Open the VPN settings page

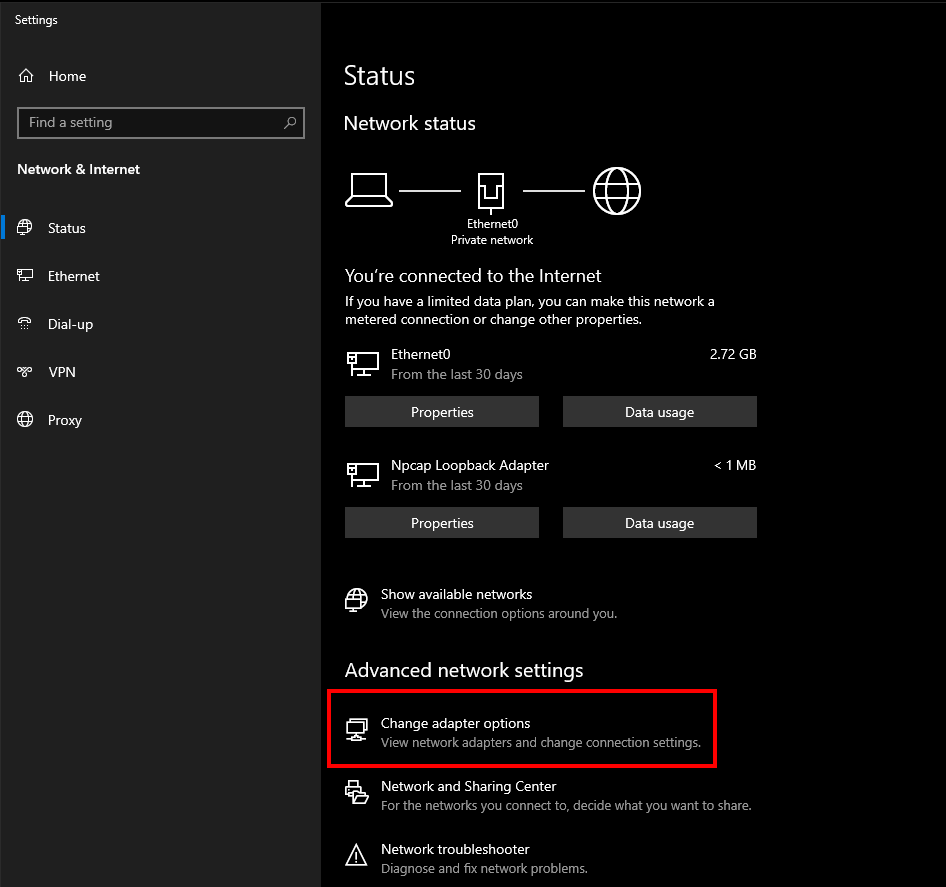click(62, 372)
